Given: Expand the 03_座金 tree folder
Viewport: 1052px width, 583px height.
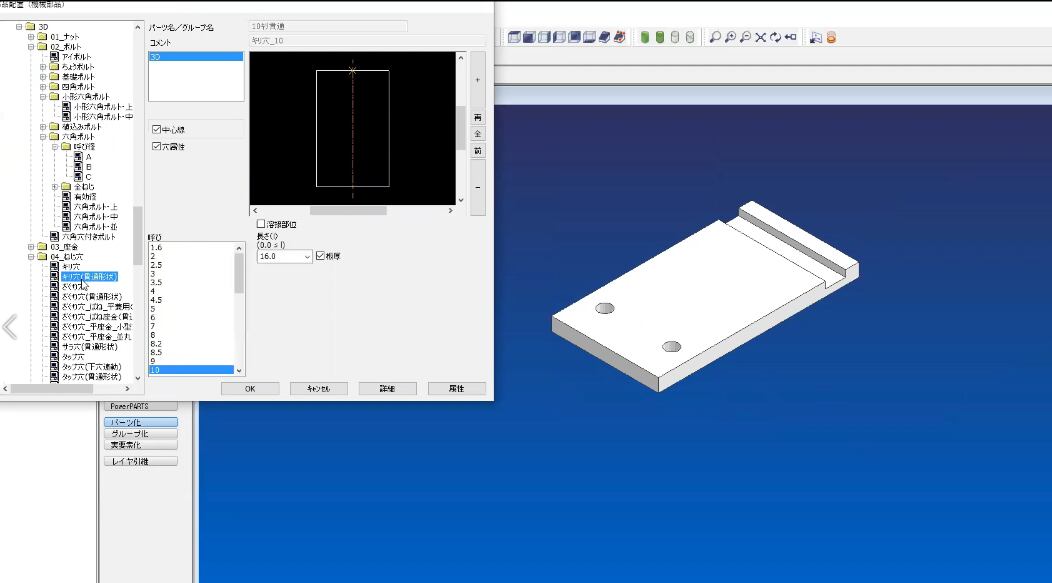Looking at the screenshot, I should [x=31, y=246].
